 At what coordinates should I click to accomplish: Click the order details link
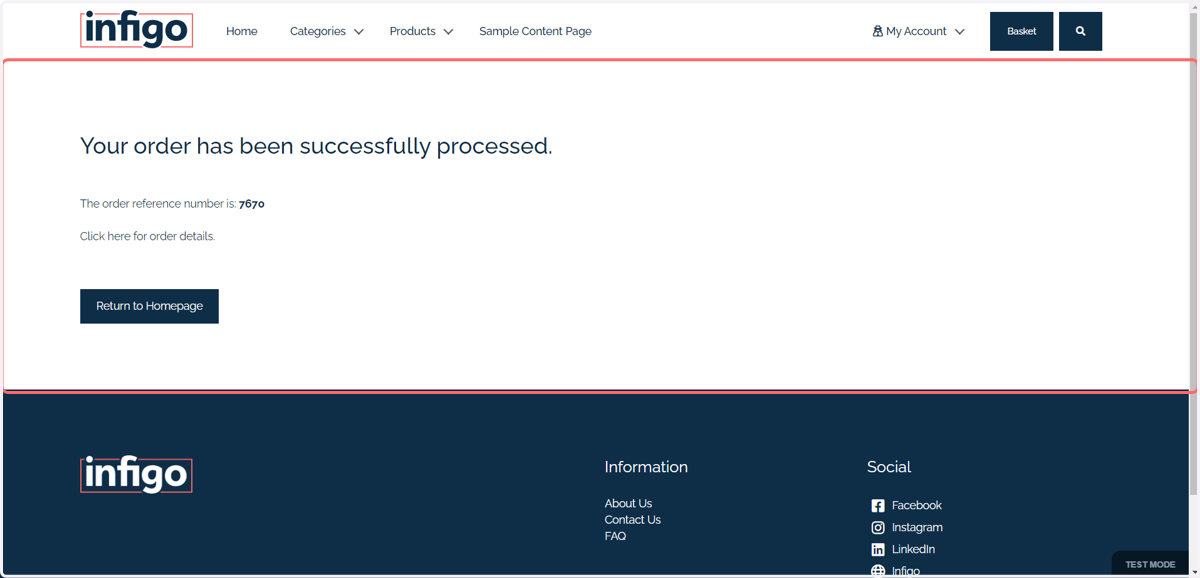coord(147,236)
